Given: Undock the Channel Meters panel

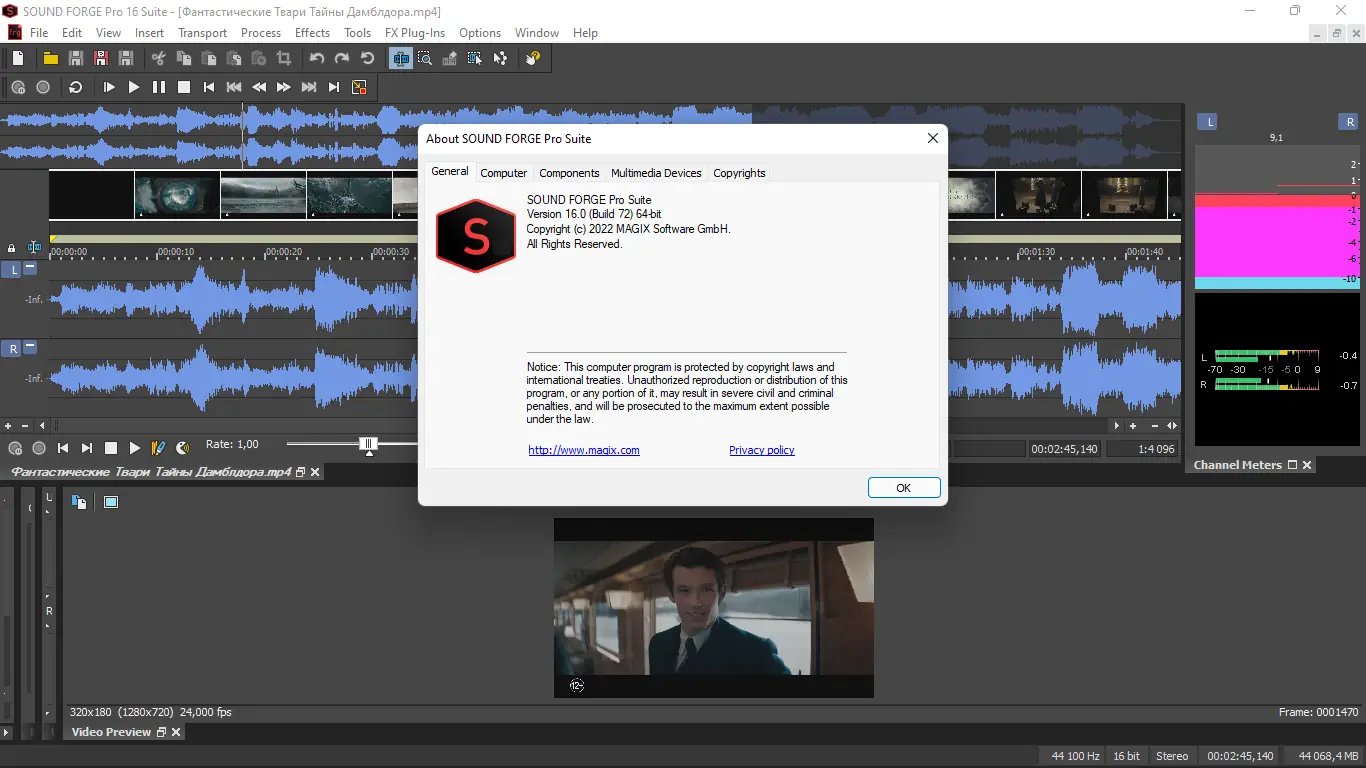Looking at the screenshot, I should (1292, 465).
